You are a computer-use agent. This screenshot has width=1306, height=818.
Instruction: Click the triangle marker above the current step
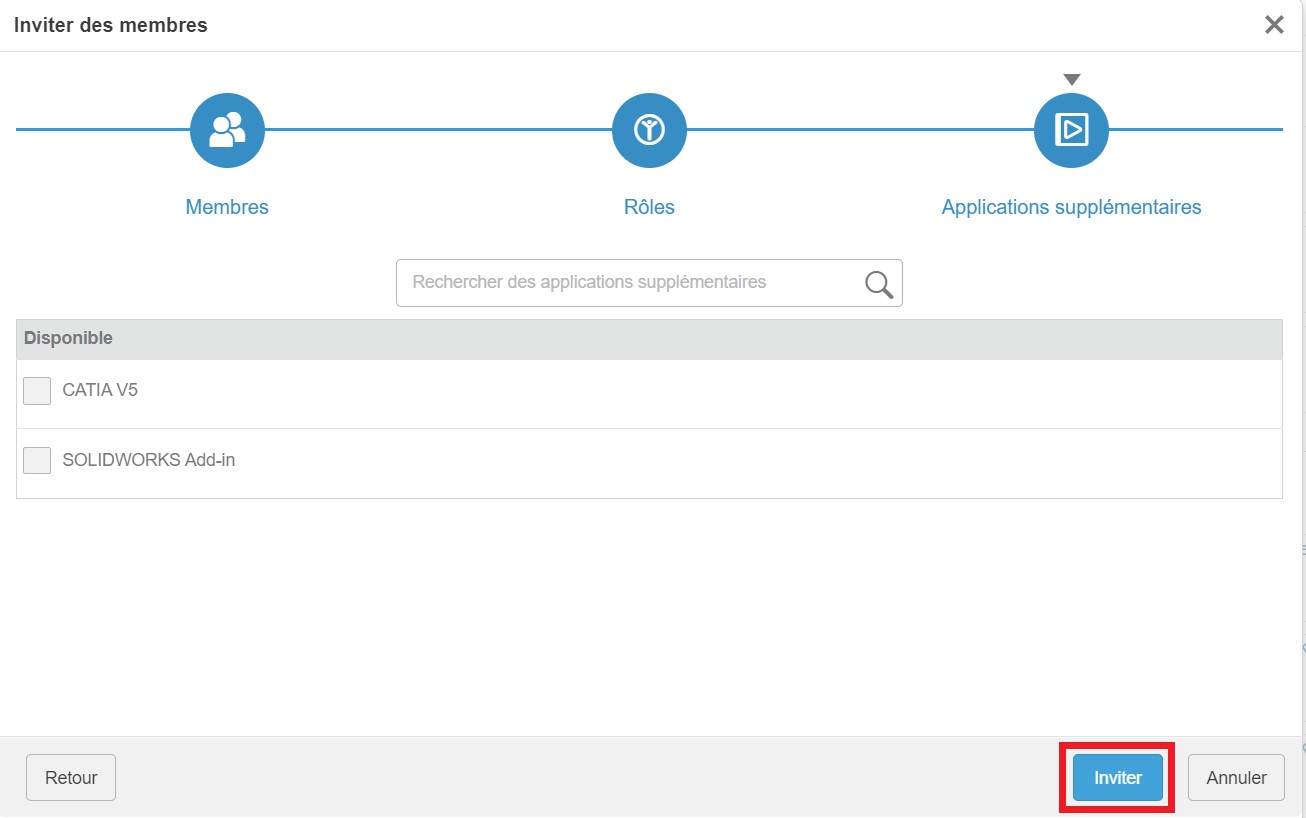(x=1071, y=80)
